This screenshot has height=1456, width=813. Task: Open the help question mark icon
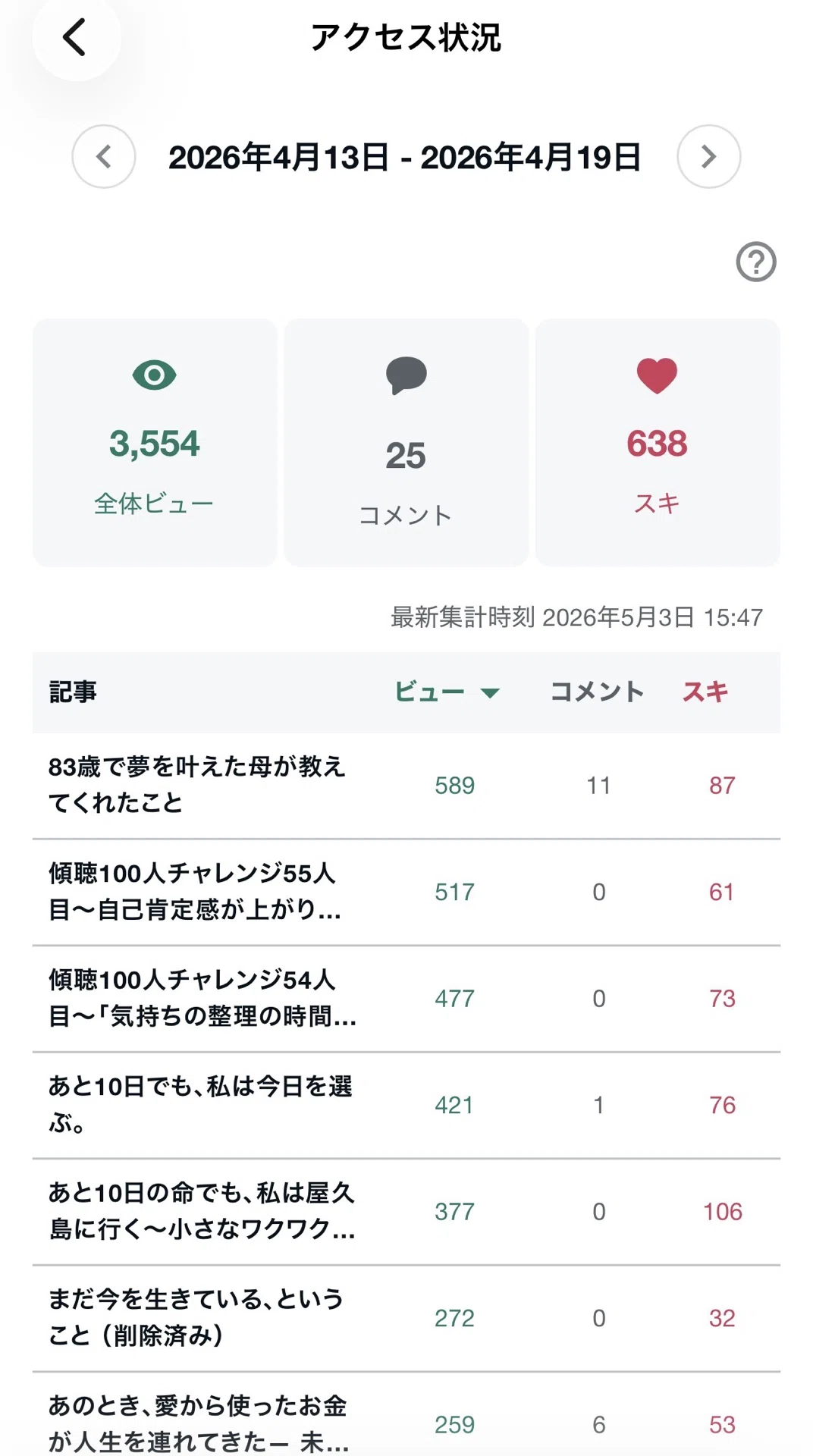(756, 262)
